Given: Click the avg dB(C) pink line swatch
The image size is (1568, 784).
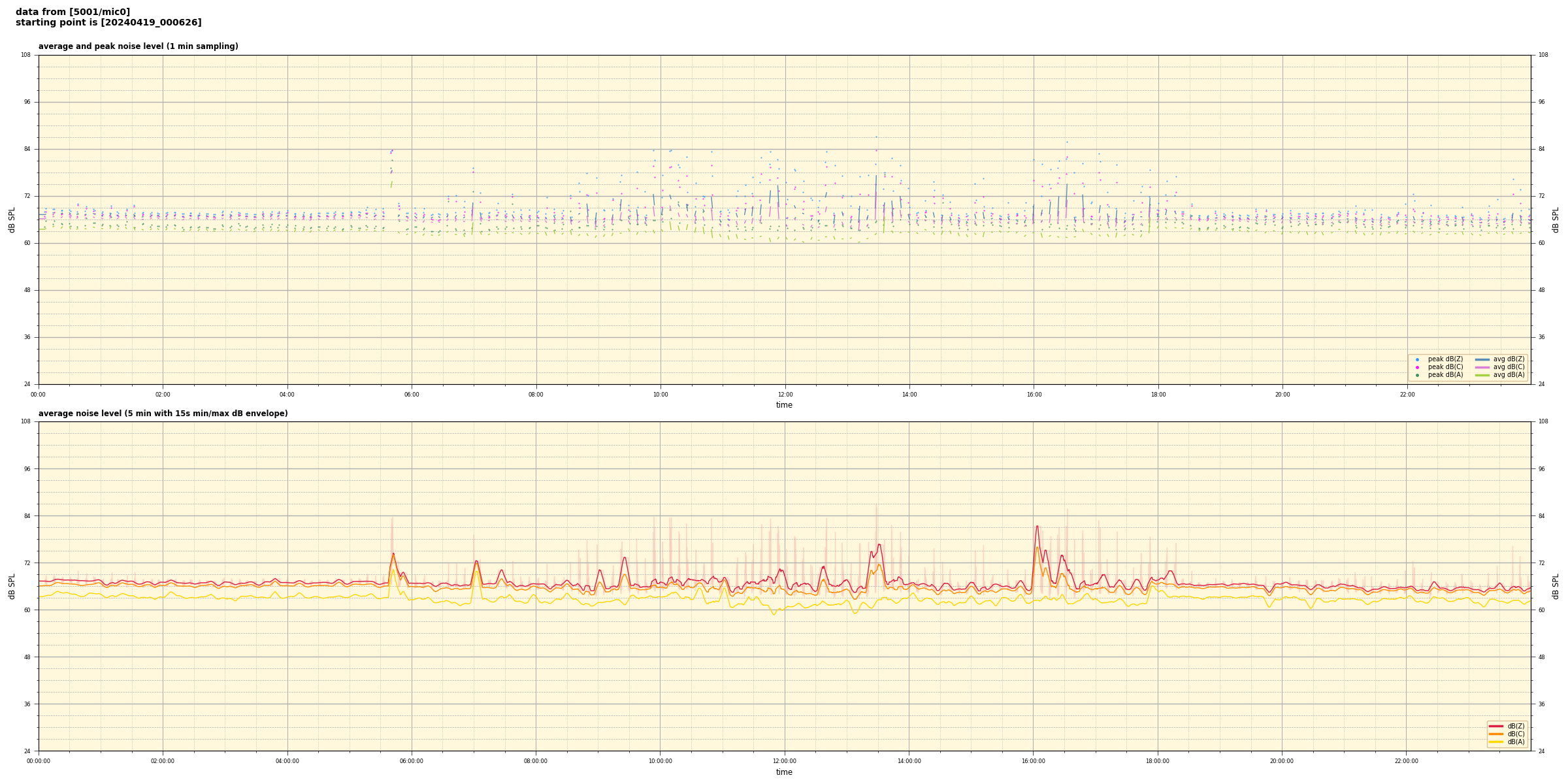Looking at the screenshot, I should [1482, 367].
